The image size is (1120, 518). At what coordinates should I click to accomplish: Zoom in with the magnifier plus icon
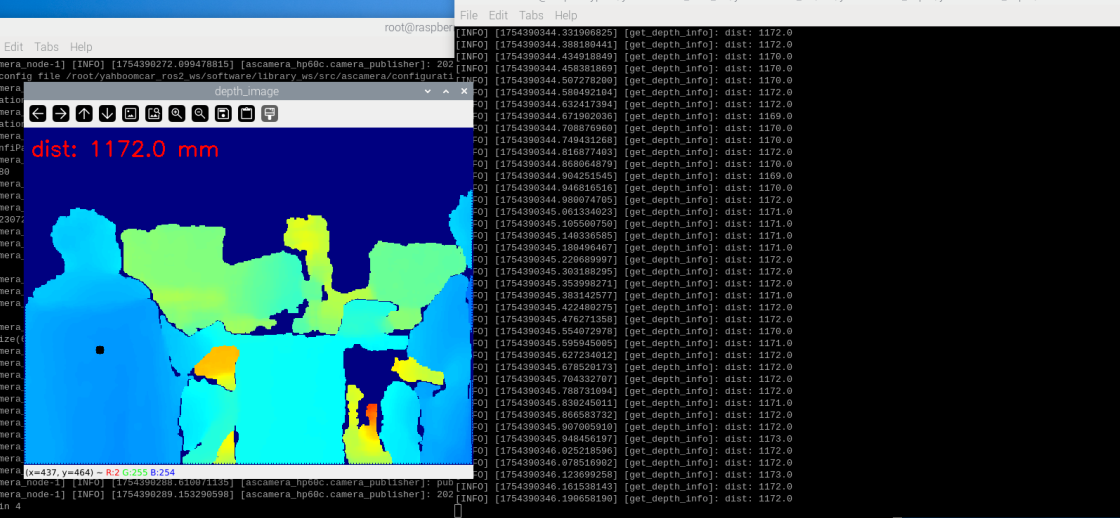coord(177,114)
